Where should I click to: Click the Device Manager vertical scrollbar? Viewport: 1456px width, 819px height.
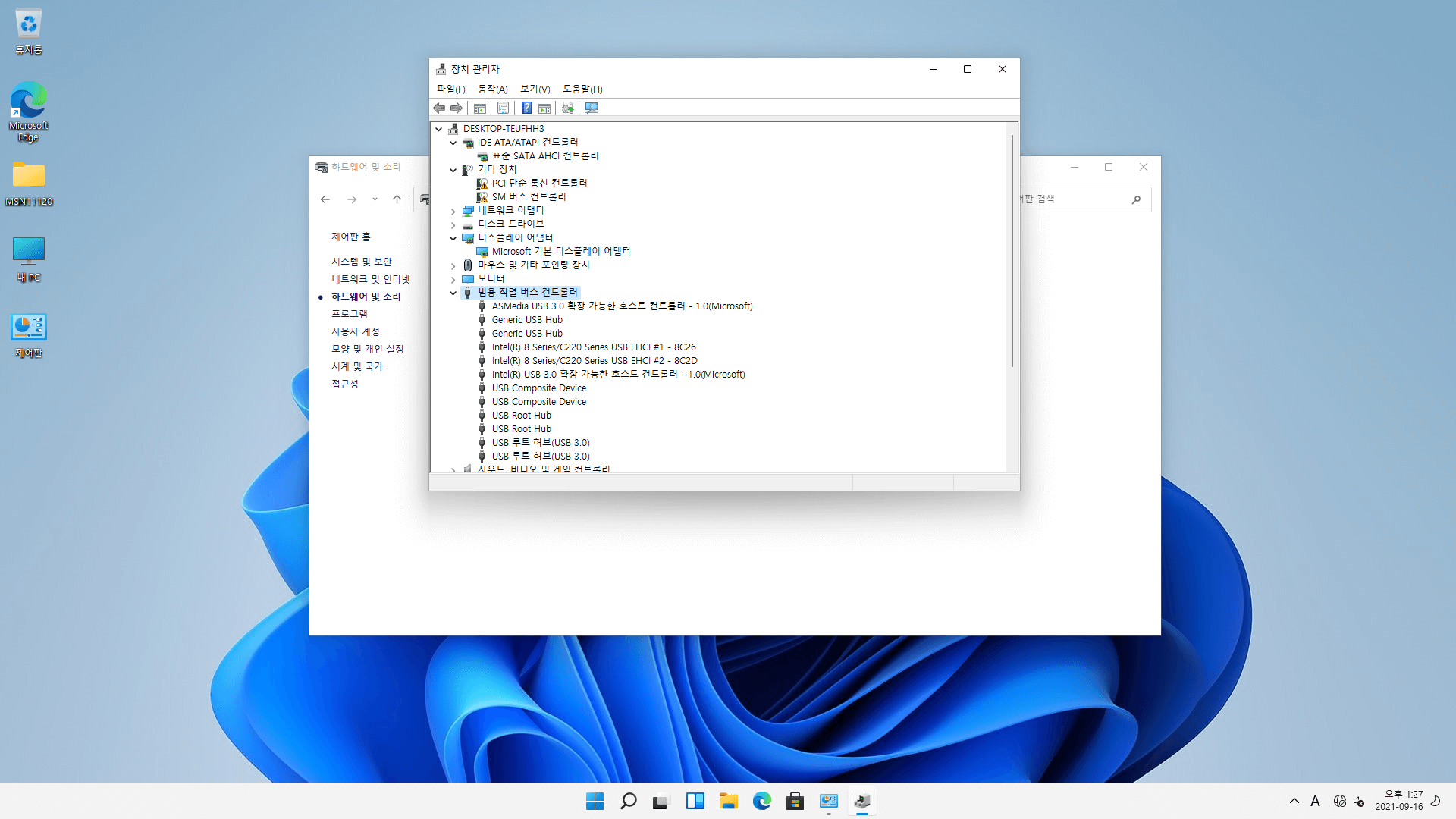[x=1012, y=250]
